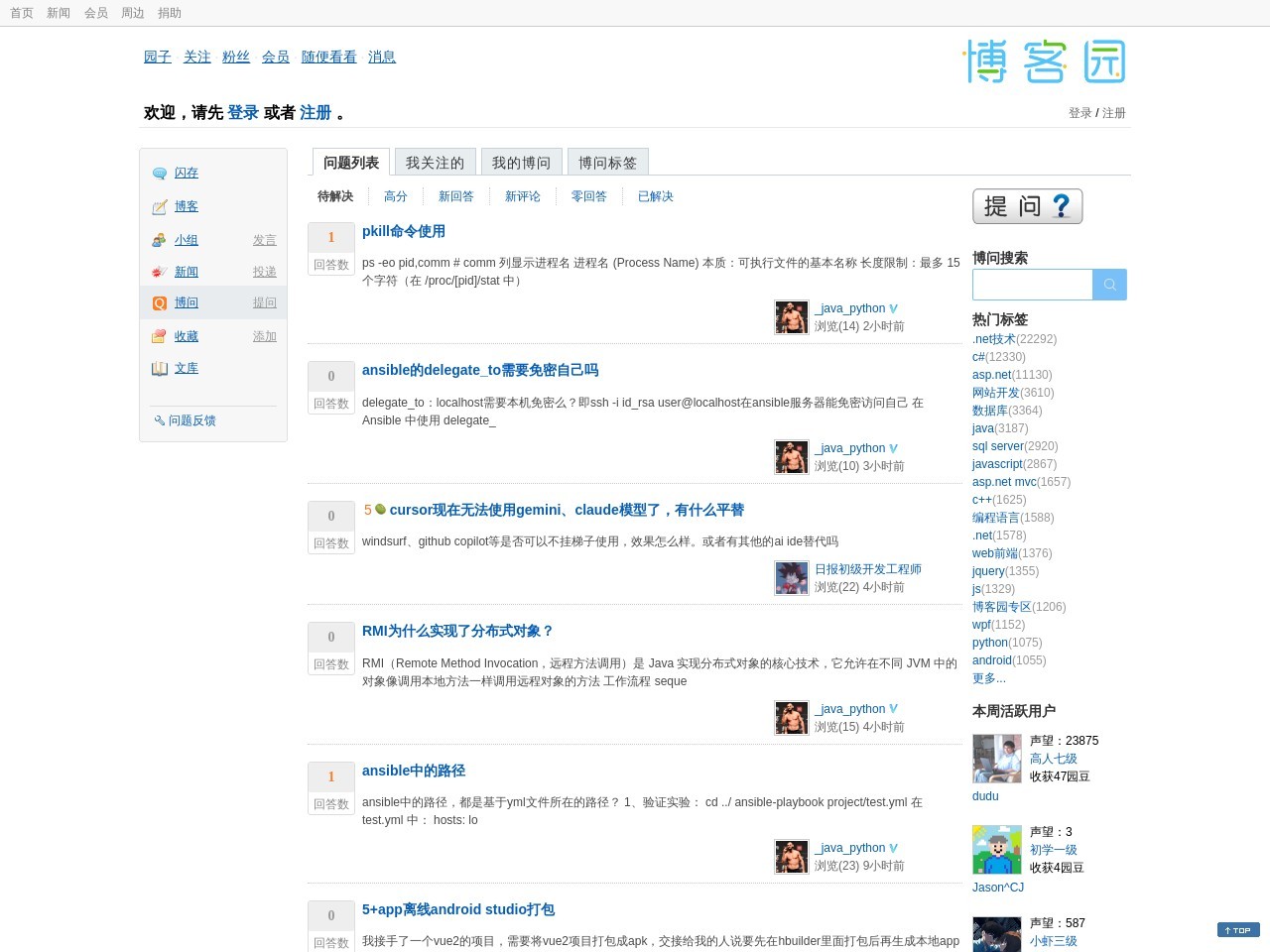
Task: Click the 文库 book icon
Action: coord(159,368)
